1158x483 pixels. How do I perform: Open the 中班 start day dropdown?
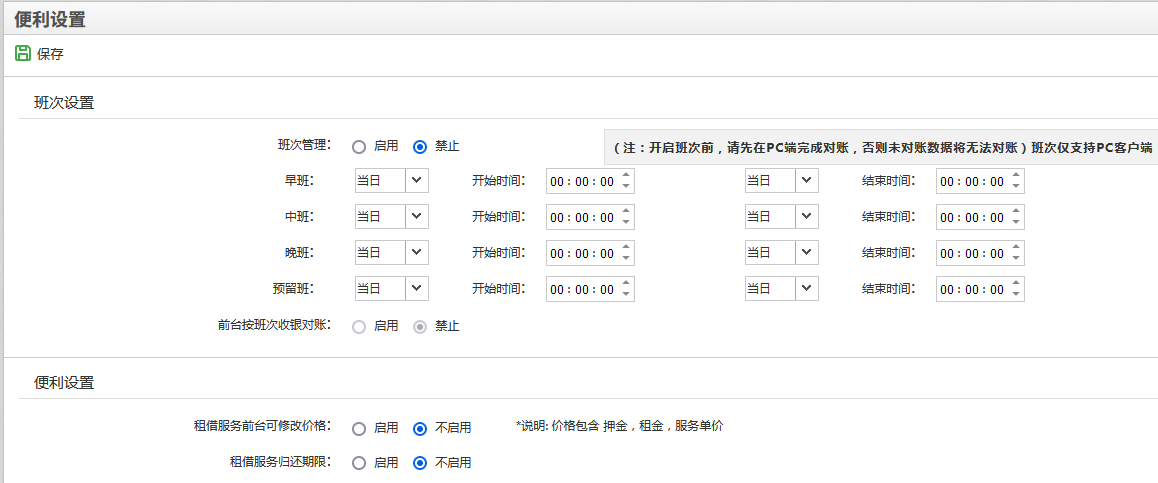pos(391,216)
